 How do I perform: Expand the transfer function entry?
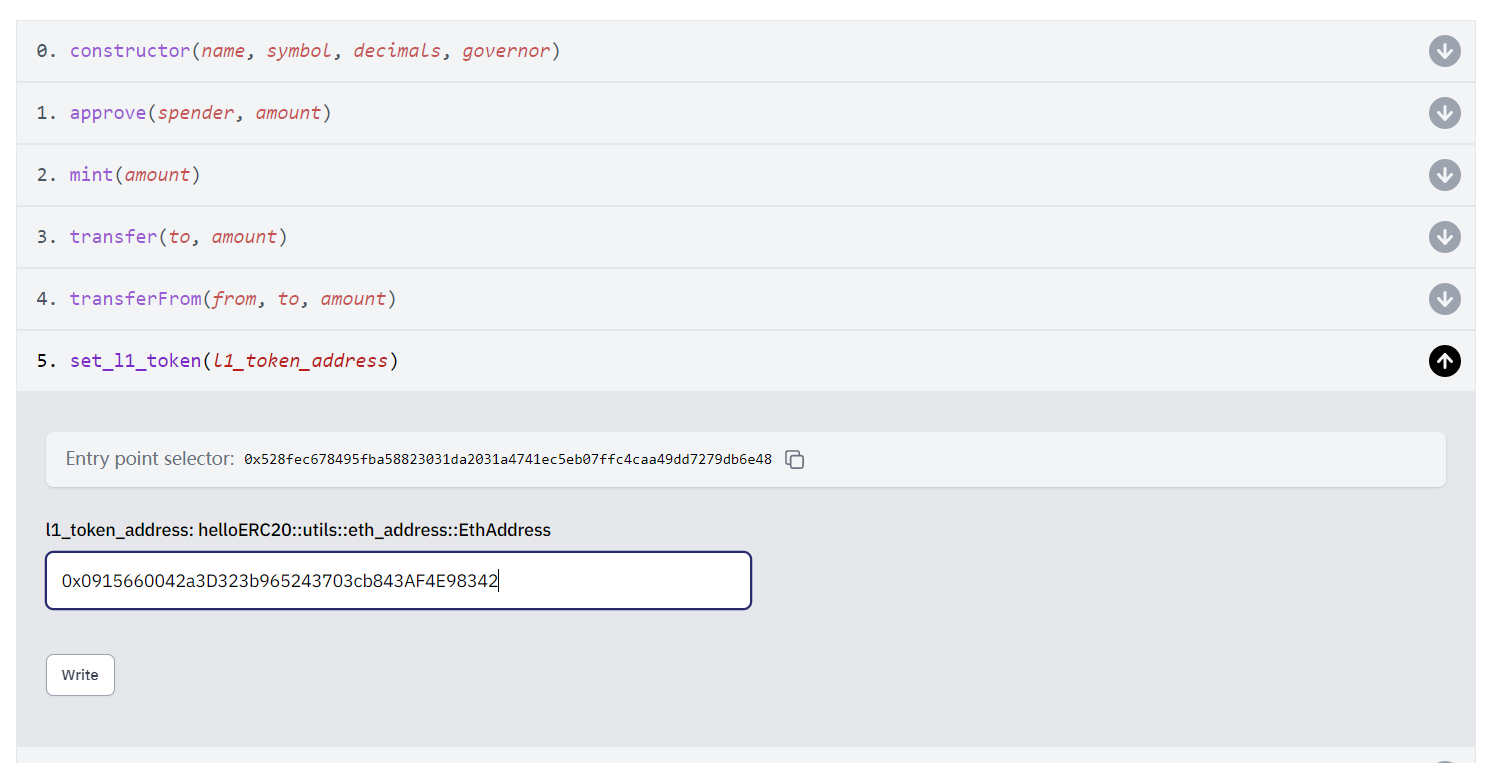coord(1444,237)
